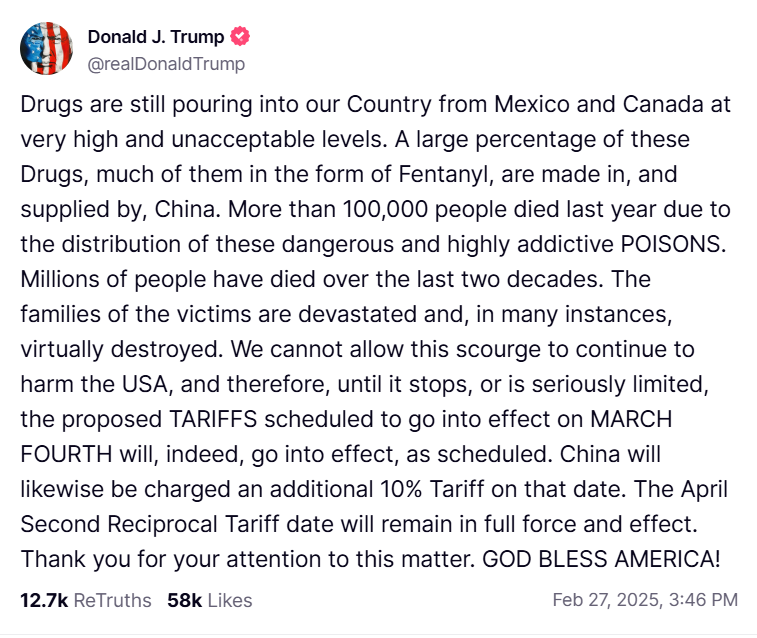Click the verified badge beside Donald J. Trump
This screenshot has width=757, height=638.
[x=239, y=38]
